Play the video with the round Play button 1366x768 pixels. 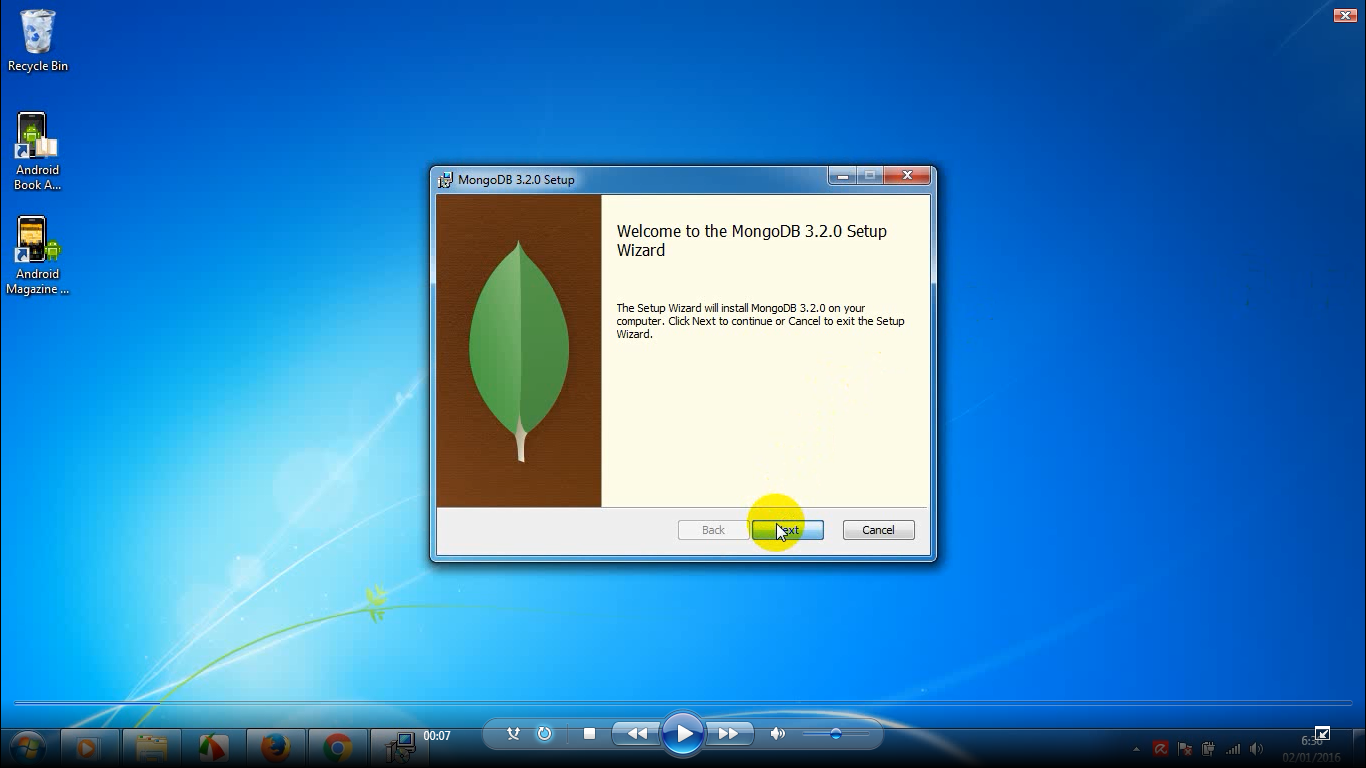click(683, 734)
